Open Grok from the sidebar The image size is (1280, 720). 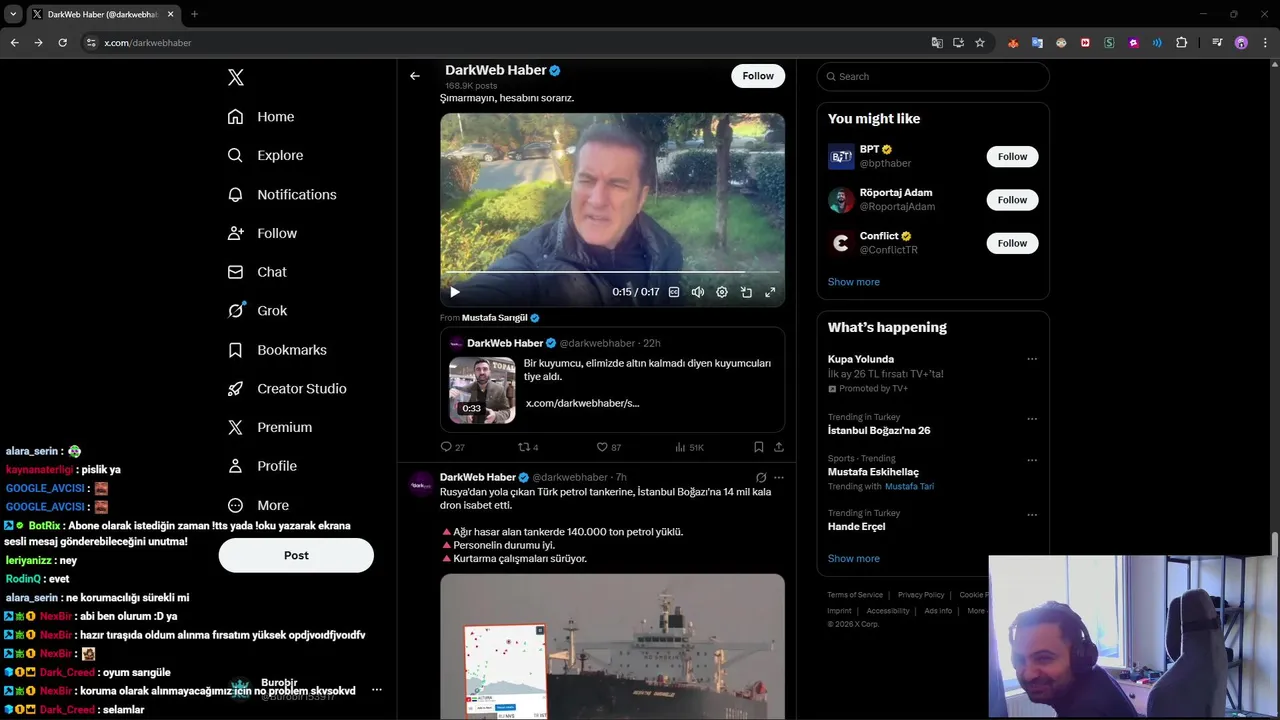[x=257, y=311]
